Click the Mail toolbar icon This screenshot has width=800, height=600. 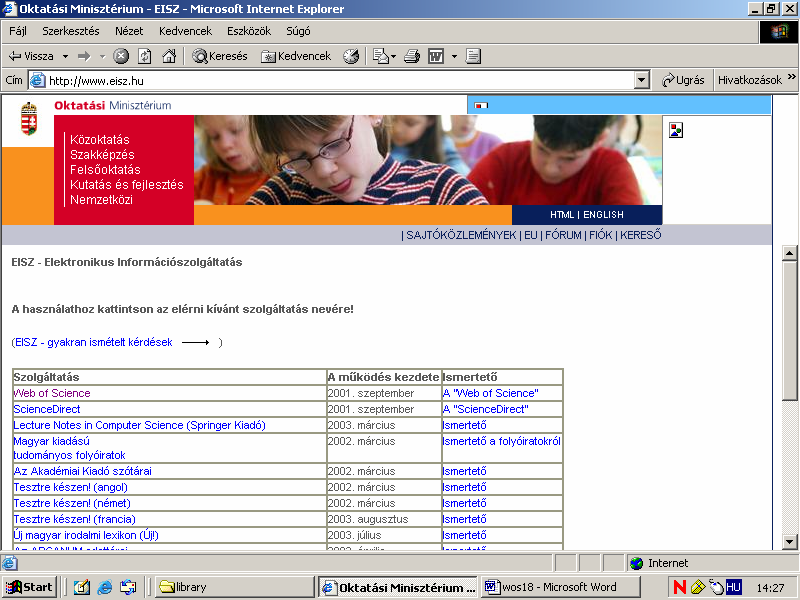pos(381,56)
